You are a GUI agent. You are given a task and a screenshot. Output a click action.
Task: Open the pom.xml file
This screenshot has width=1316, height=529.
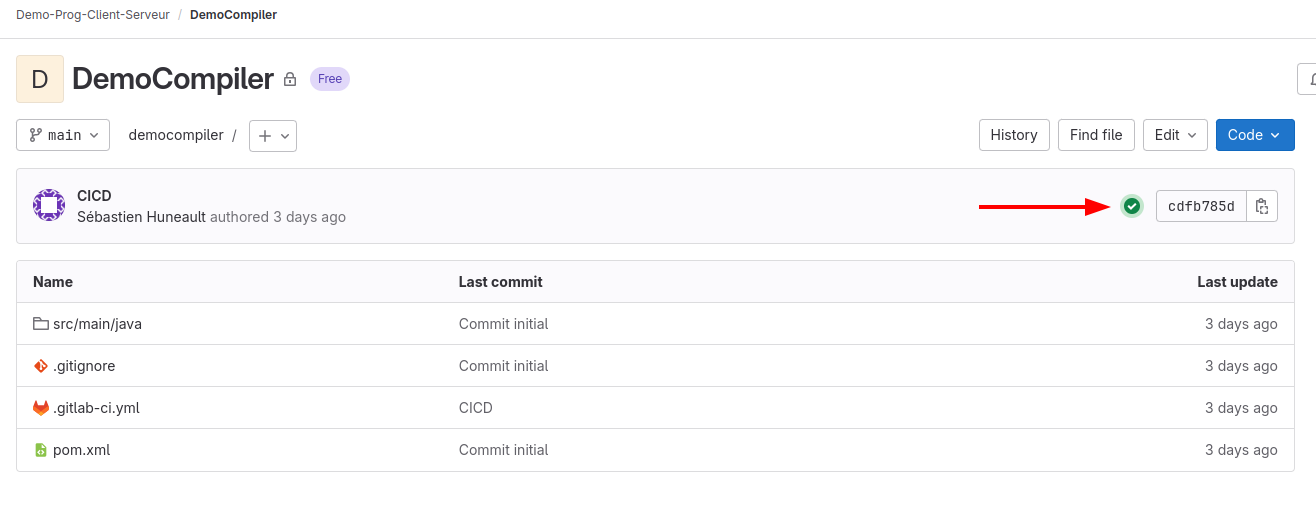click(81, 450)
